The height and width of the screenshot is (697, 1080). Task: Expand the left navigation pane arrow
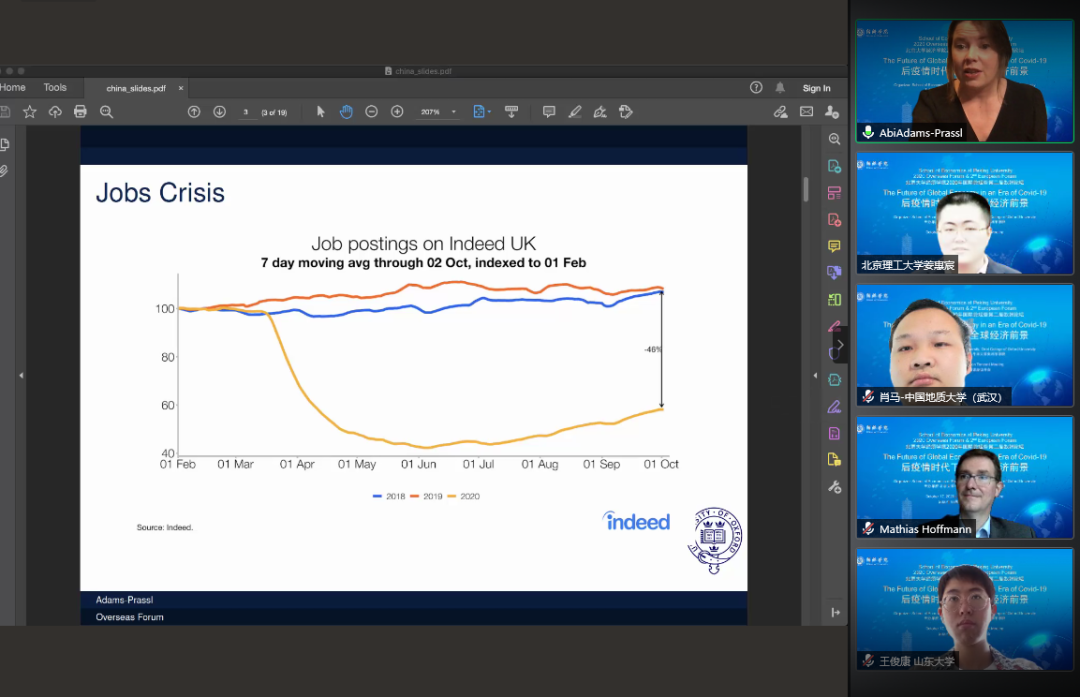[21, 375]
